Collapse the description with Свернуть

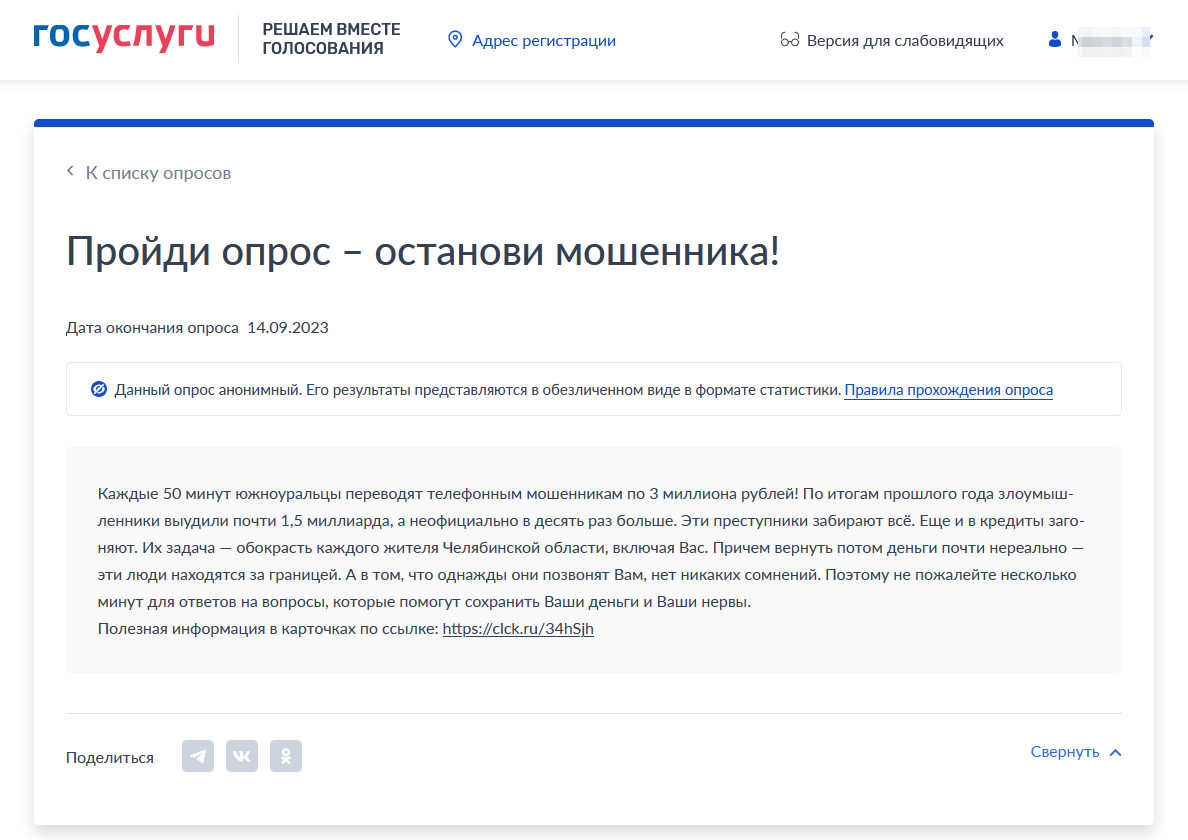coord(1064,752)
